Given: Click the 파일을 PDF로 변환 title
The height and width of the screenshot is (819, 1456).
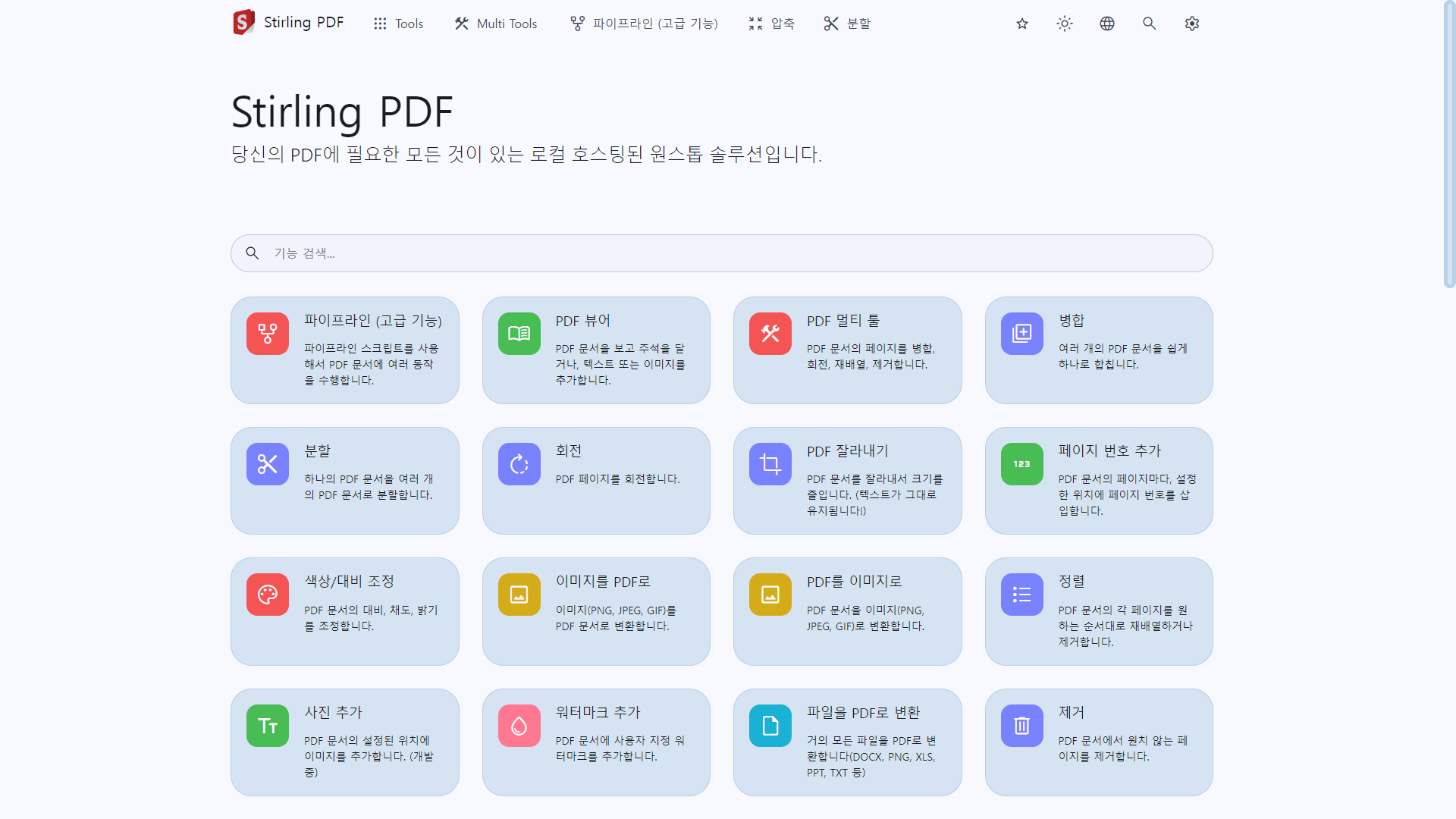Looking at the screenshot, I should 864,713.
